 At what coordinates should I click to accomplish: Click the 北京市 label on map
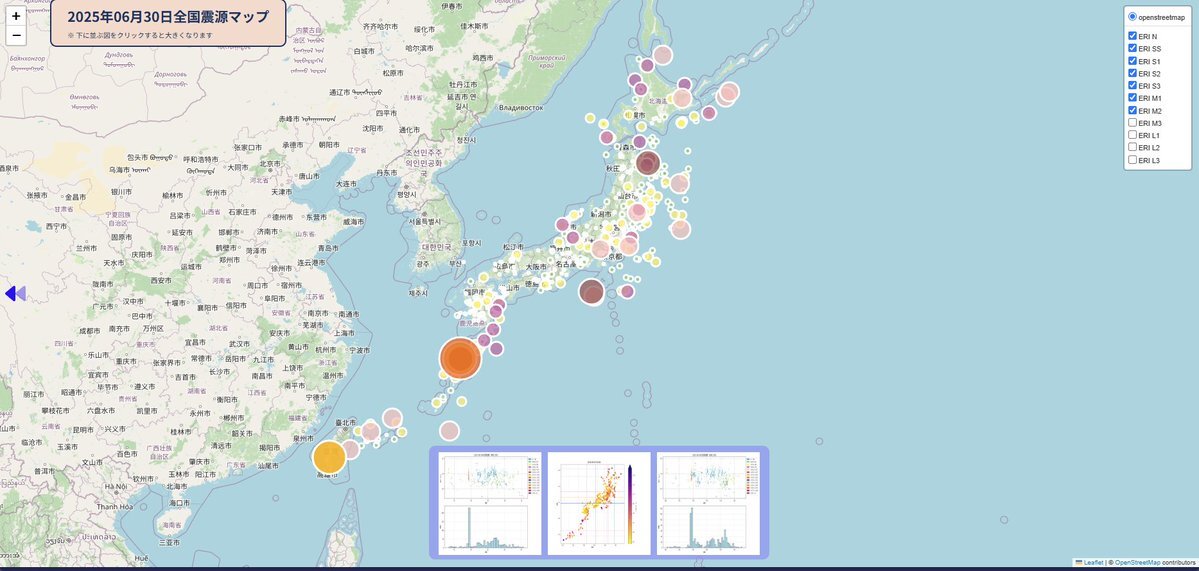point(270,163)
